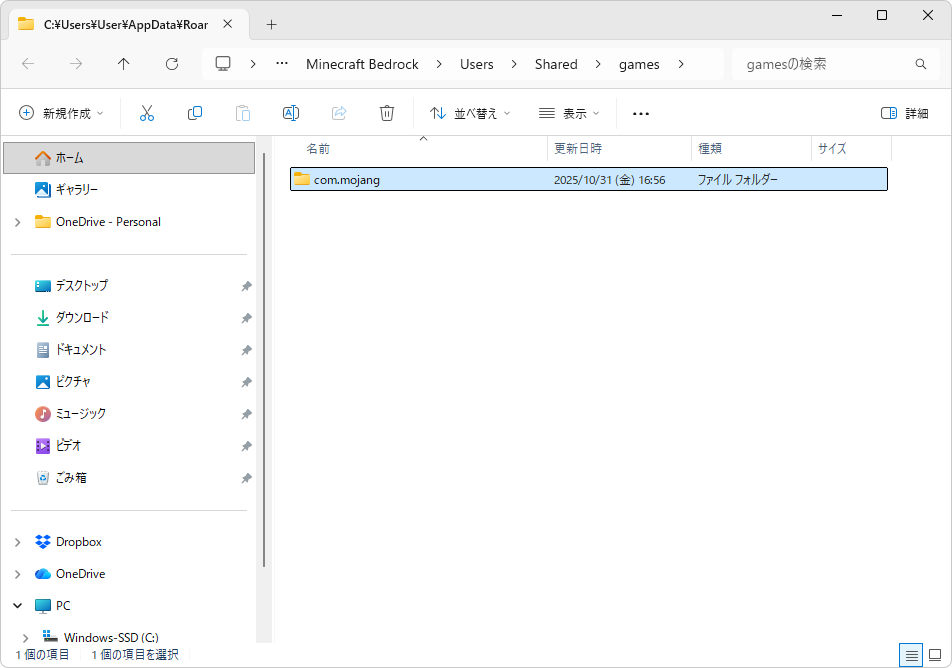Open See more options ellipsis menu

click(641, 114)
